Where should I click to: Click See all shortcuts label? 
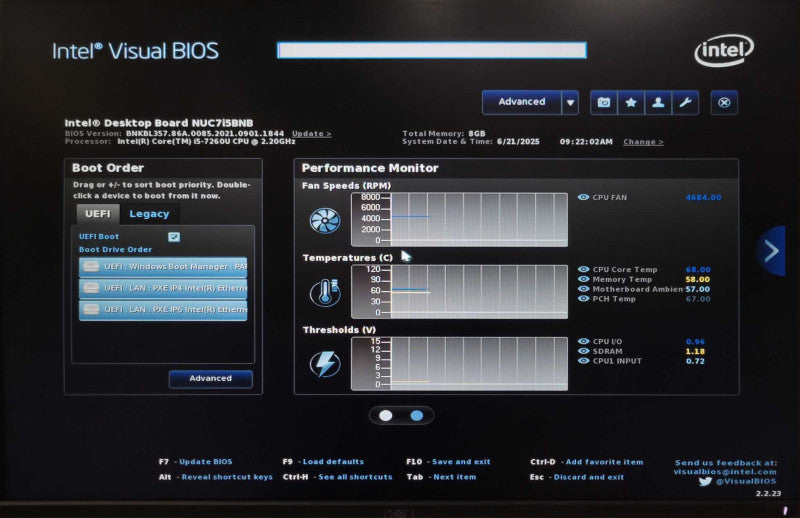pyautogui.click(x=356, y=477)
